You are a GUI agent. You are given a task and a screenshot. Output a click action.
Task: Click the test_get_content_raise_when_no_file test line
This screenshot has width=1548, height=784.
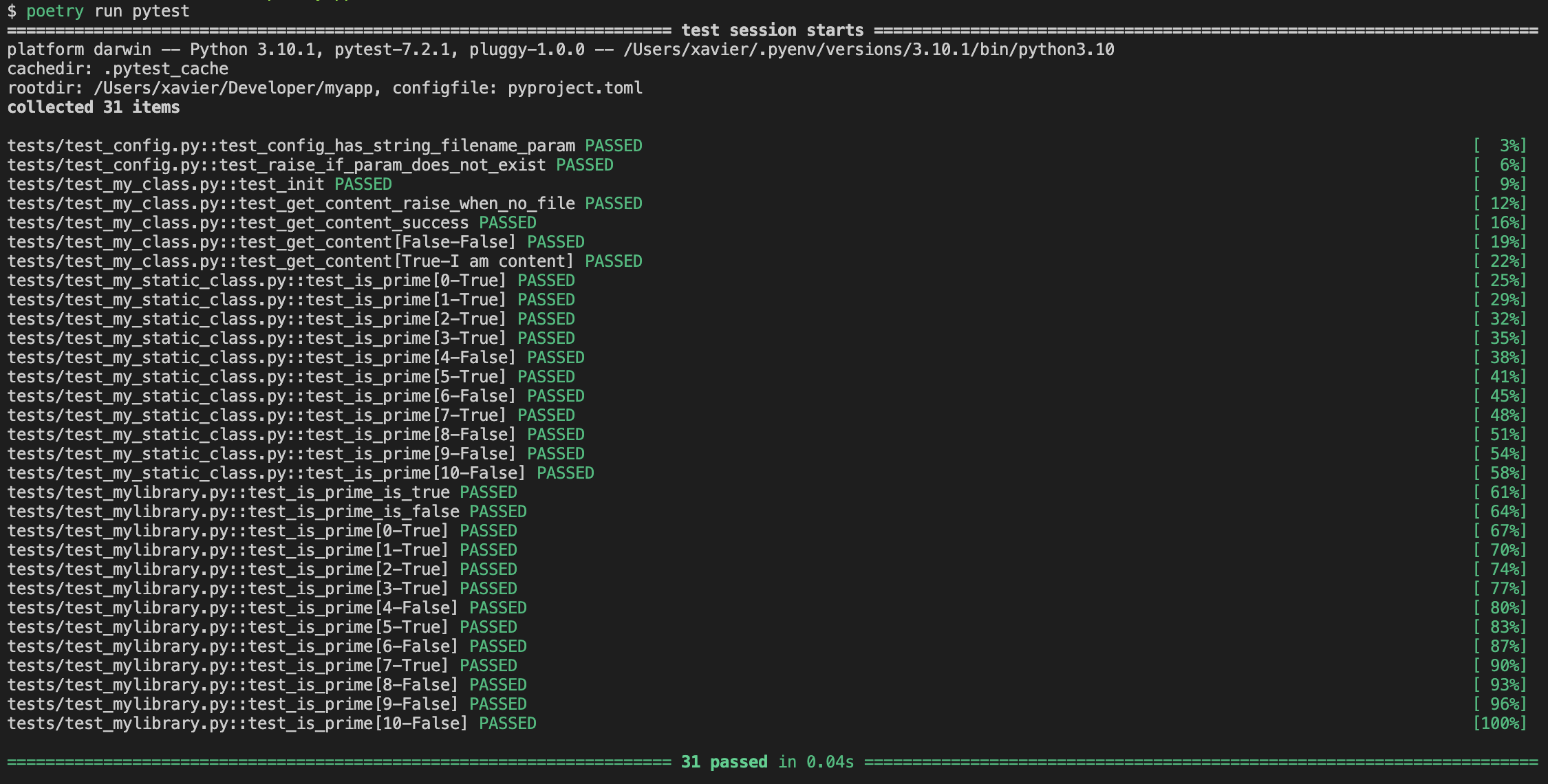291,204
